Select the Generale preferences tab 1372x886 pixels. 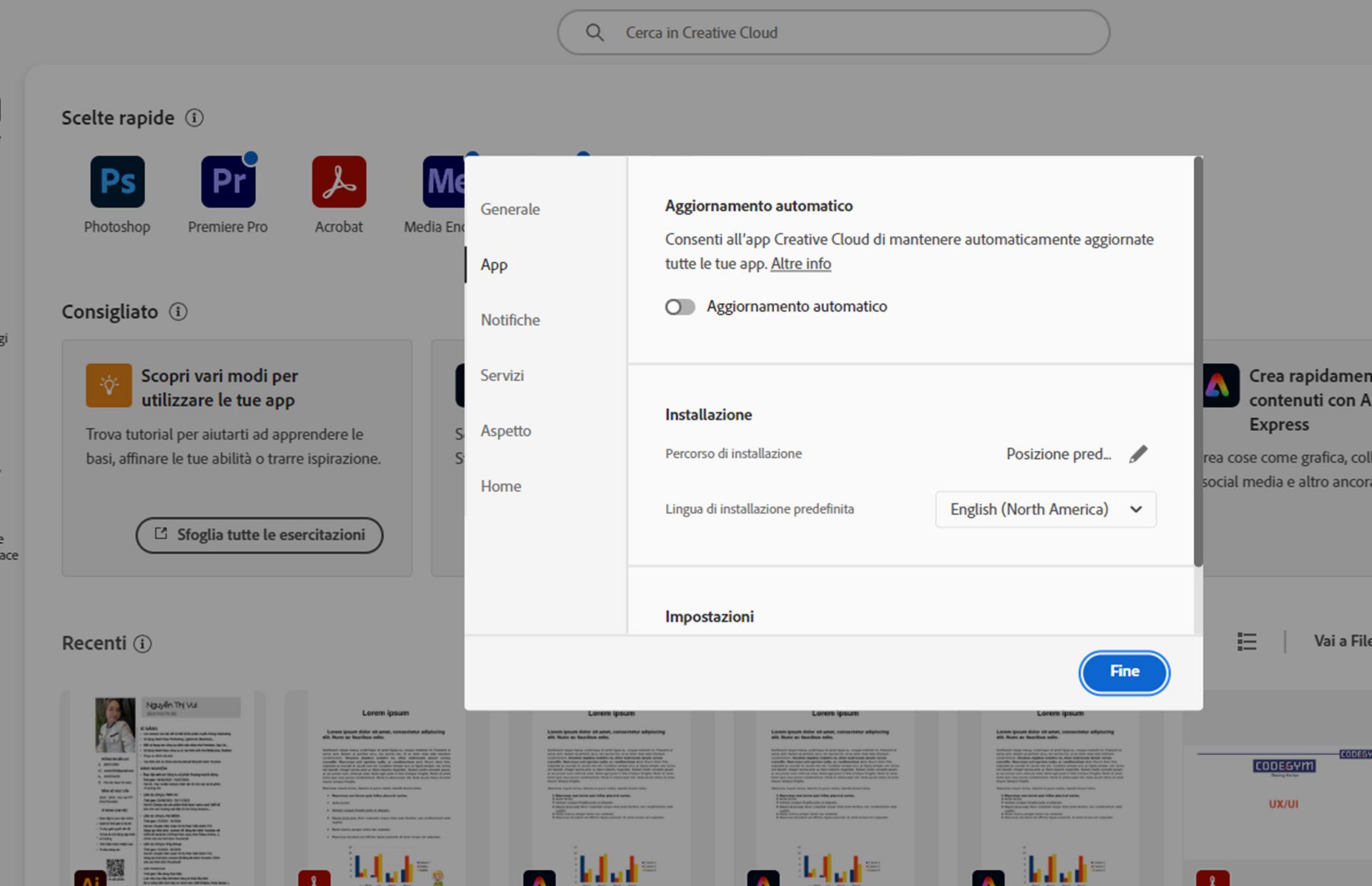click(x=510, y=209)
